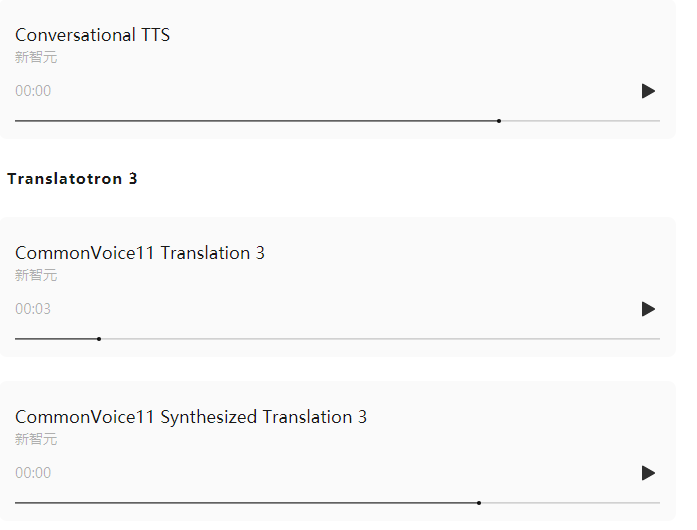The height and width of the screenshot is (530, 697).
Task: Play CommonVoice11 Synthesized Translation 3 audio
Action: (x=649, y=473)
